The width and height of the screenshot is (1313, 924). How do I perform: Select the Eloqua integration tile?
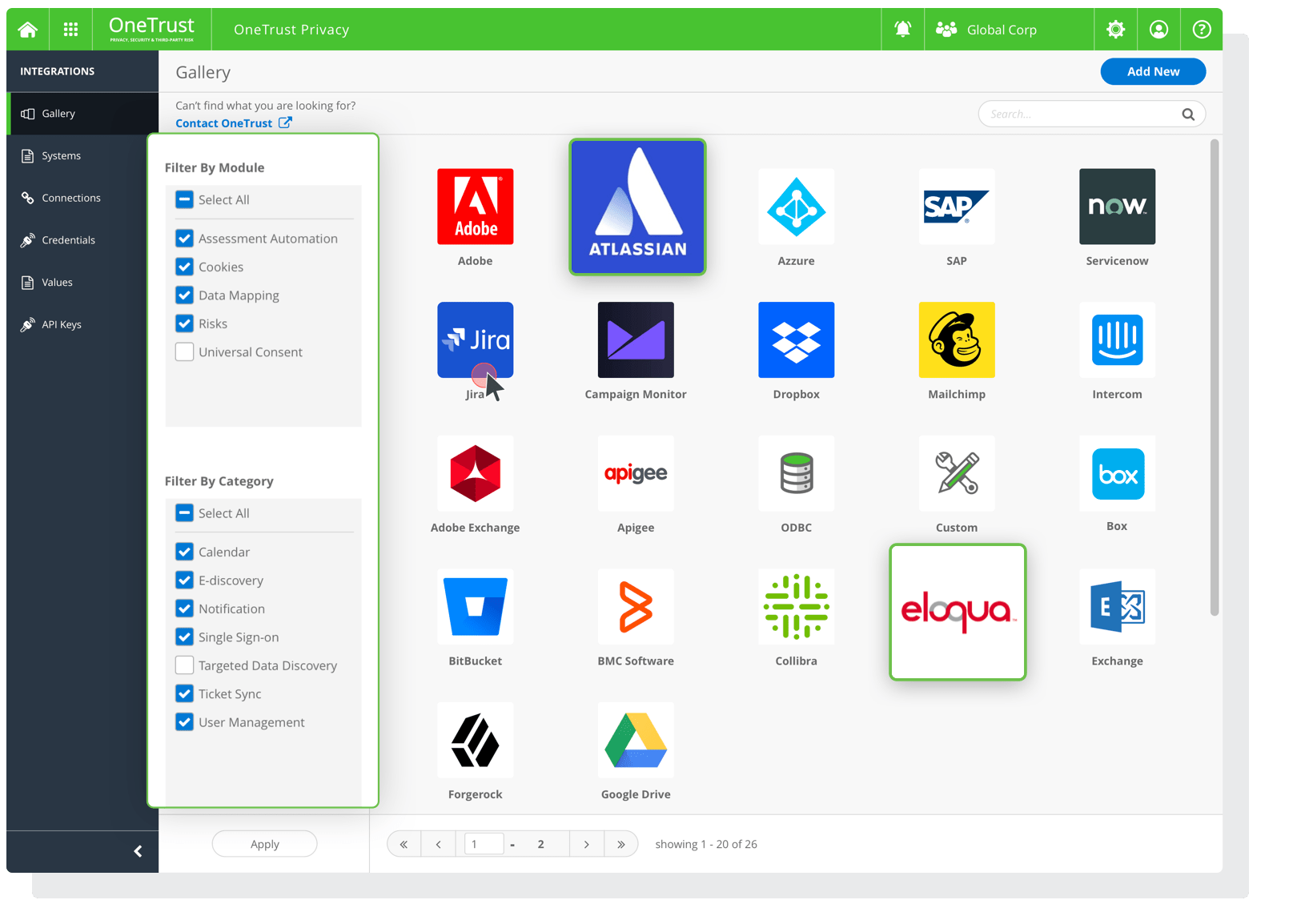point(958,612)
